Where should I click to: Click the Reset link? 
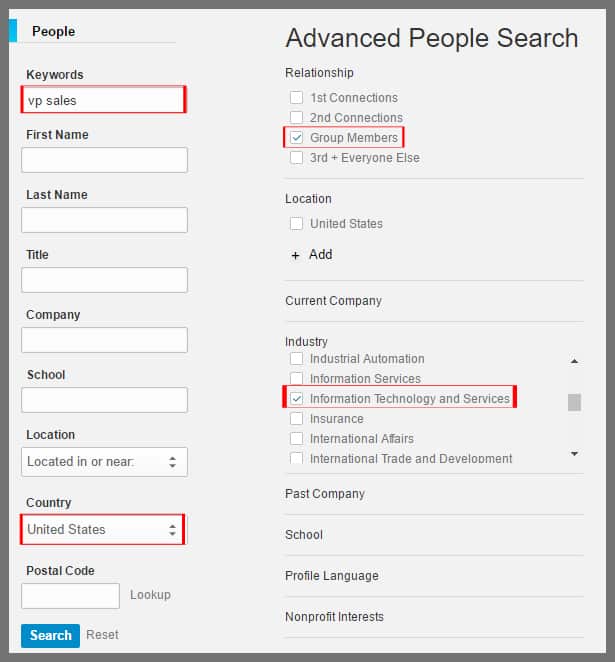(102, 635)
